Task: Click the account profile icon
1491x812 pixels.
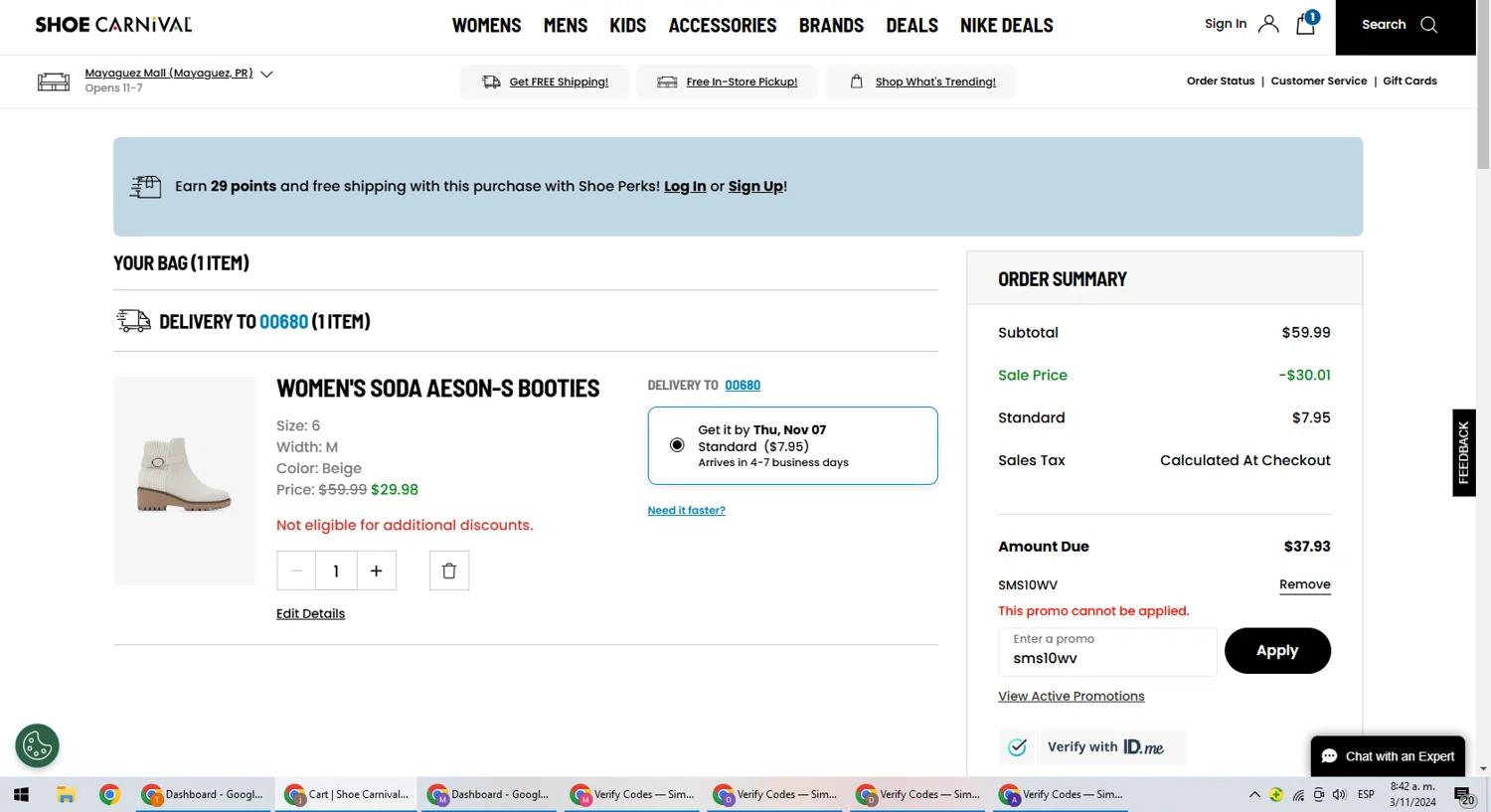Action: click(1268, 25)
